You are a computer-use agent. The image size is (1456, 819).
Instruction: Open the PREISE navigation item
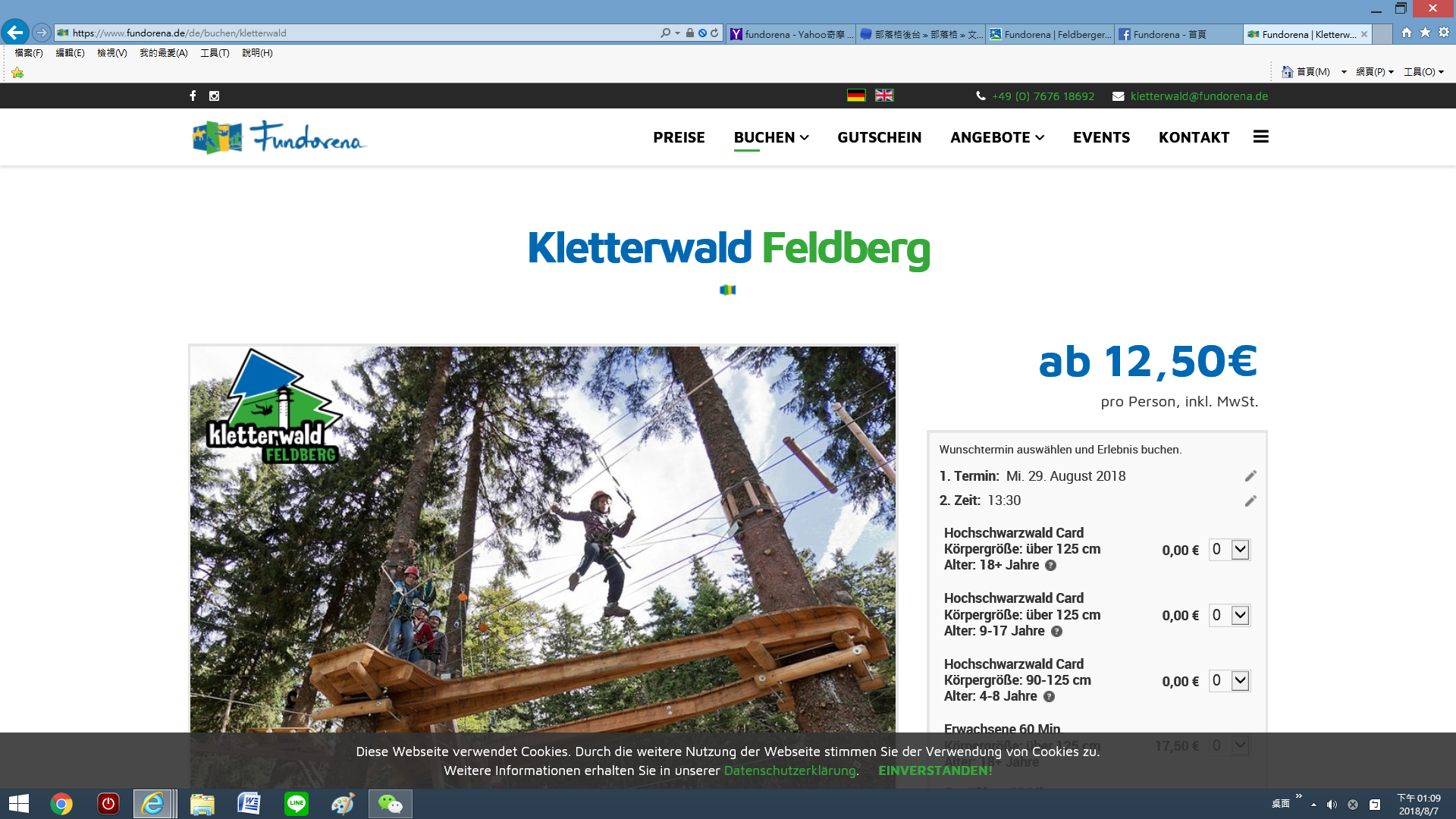pyautogui.click(x=679, y=137)
